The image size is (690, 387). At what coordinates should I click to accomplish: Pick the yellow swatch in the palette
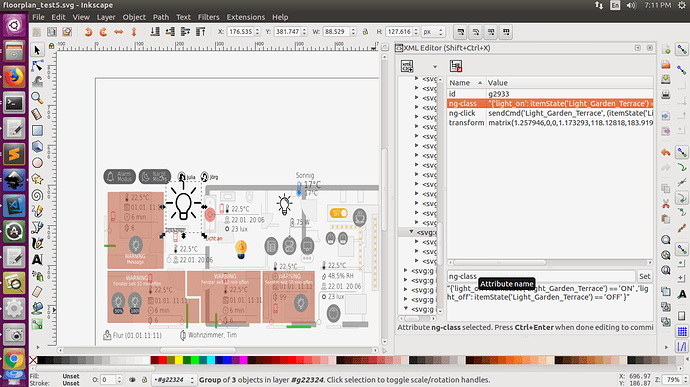pos(179,360)
